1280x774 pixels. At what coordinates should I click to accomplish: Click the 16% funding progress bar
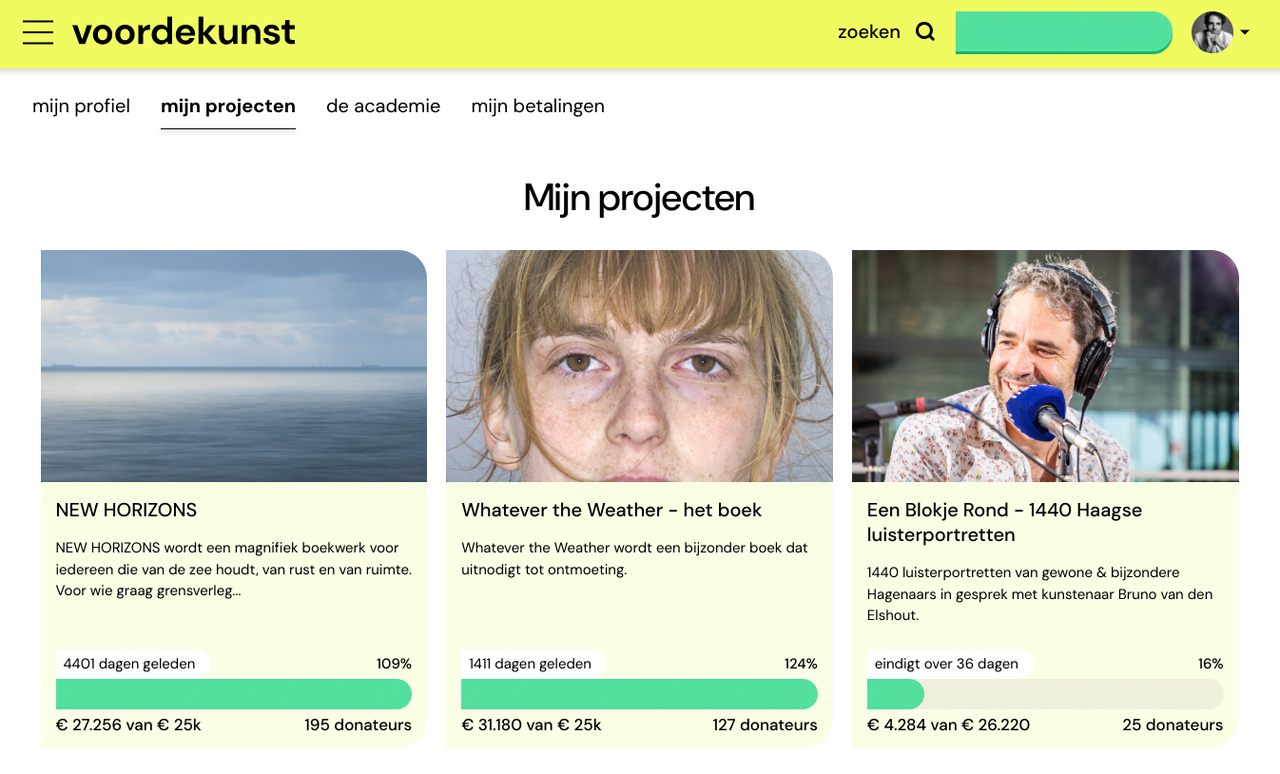pos(1045,694)
